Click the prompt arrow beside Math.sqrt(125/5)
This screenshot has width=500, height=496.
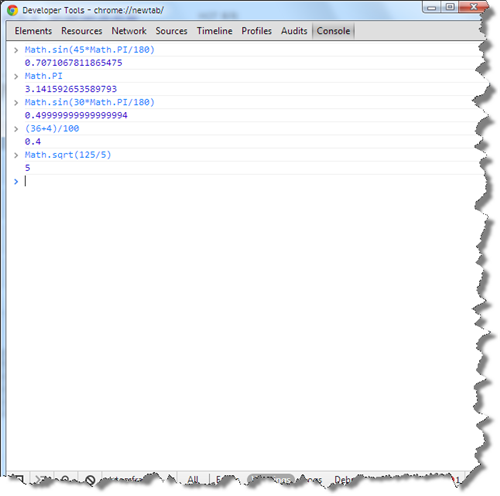16,155
